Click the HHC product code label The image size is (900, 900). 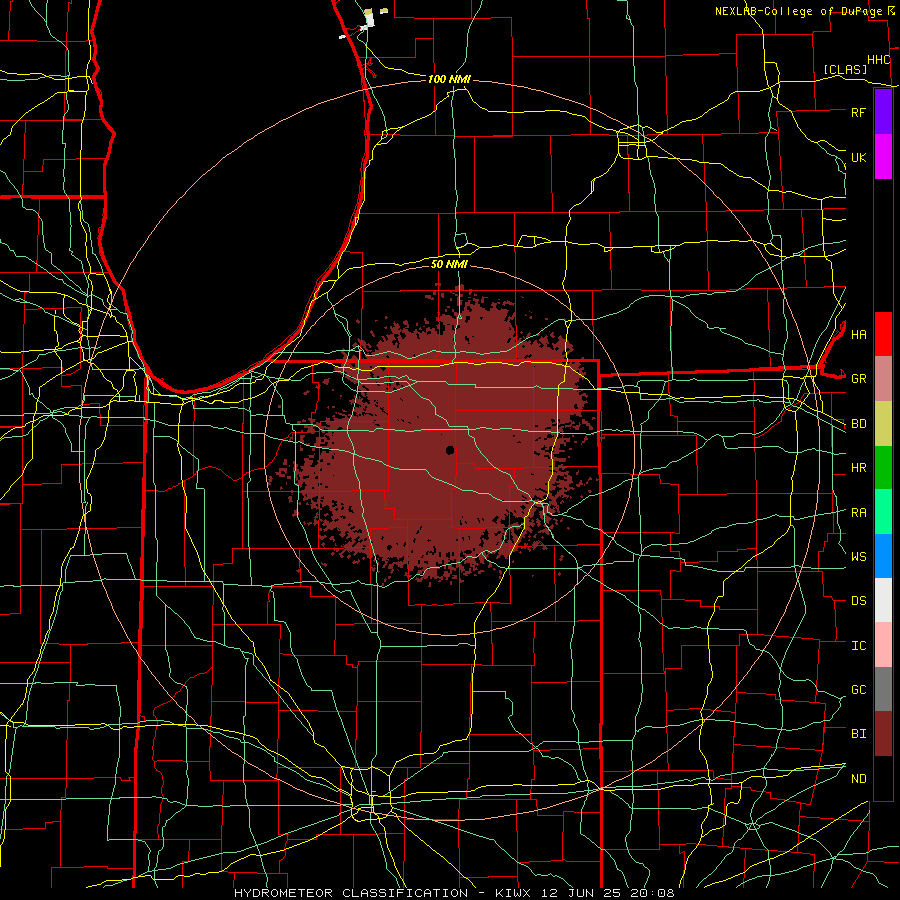pyautogui.click(x=878, y=60)
